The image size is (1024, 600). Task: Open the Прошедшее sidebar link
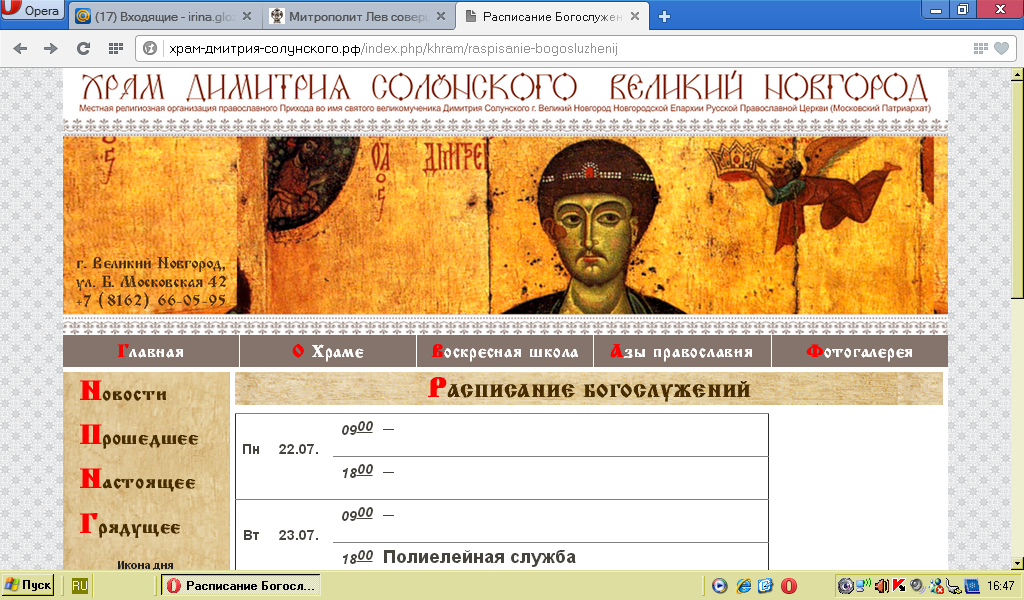point(139,435)
